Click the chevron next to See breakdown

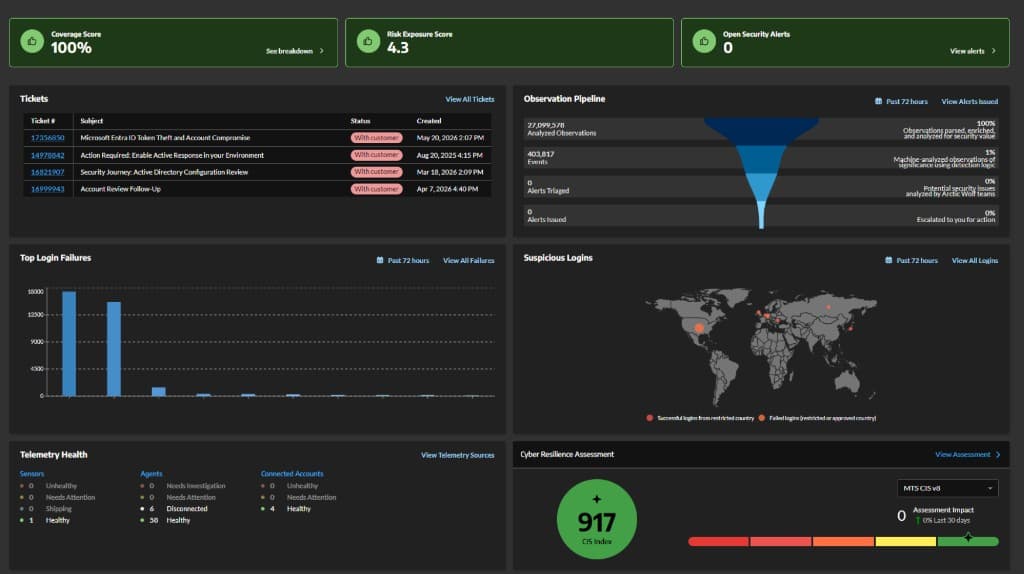(321, 51)
